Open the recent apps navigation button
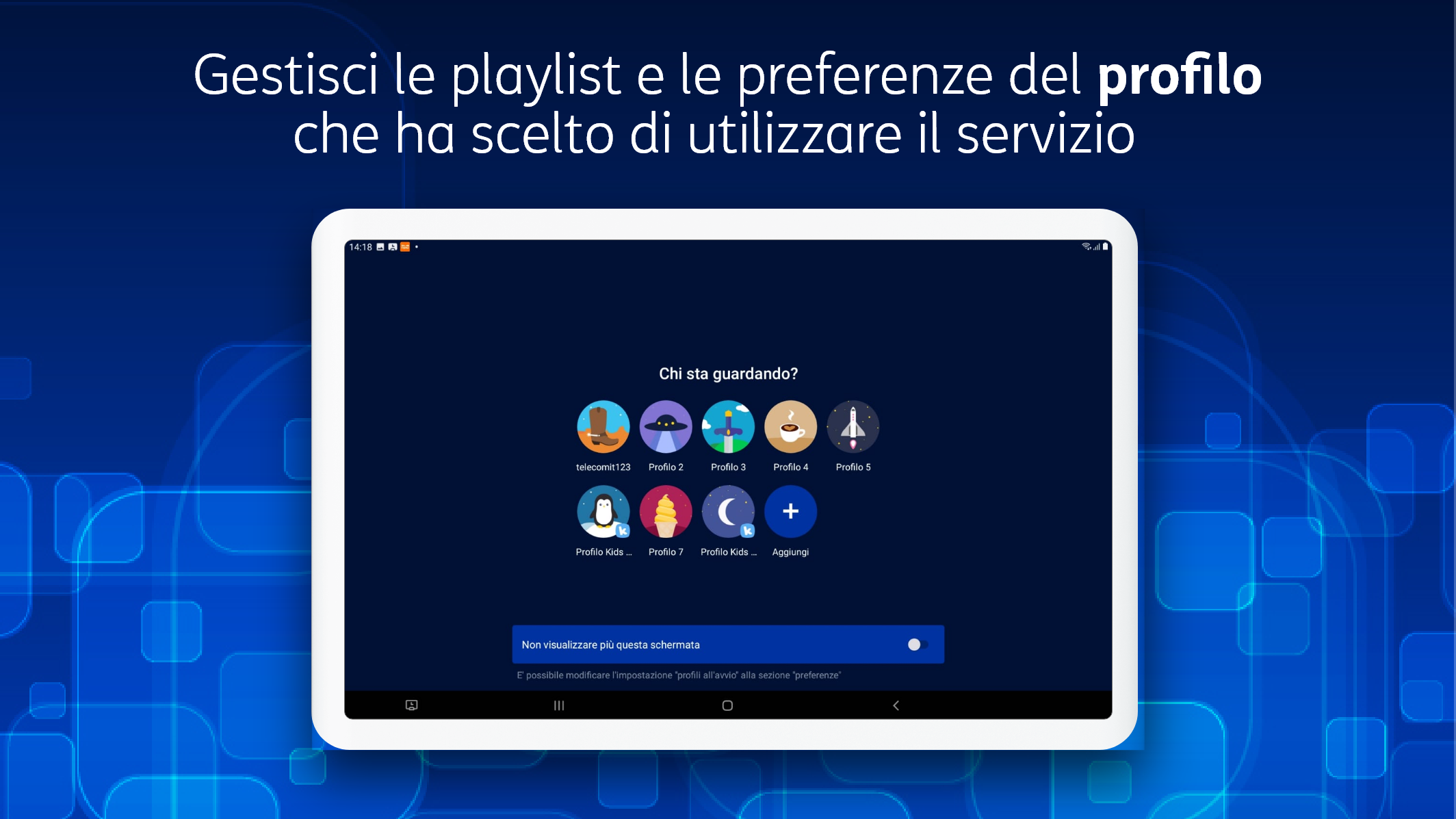The height and width of the screenshot is (819, 1456). [x=559, y=705]
